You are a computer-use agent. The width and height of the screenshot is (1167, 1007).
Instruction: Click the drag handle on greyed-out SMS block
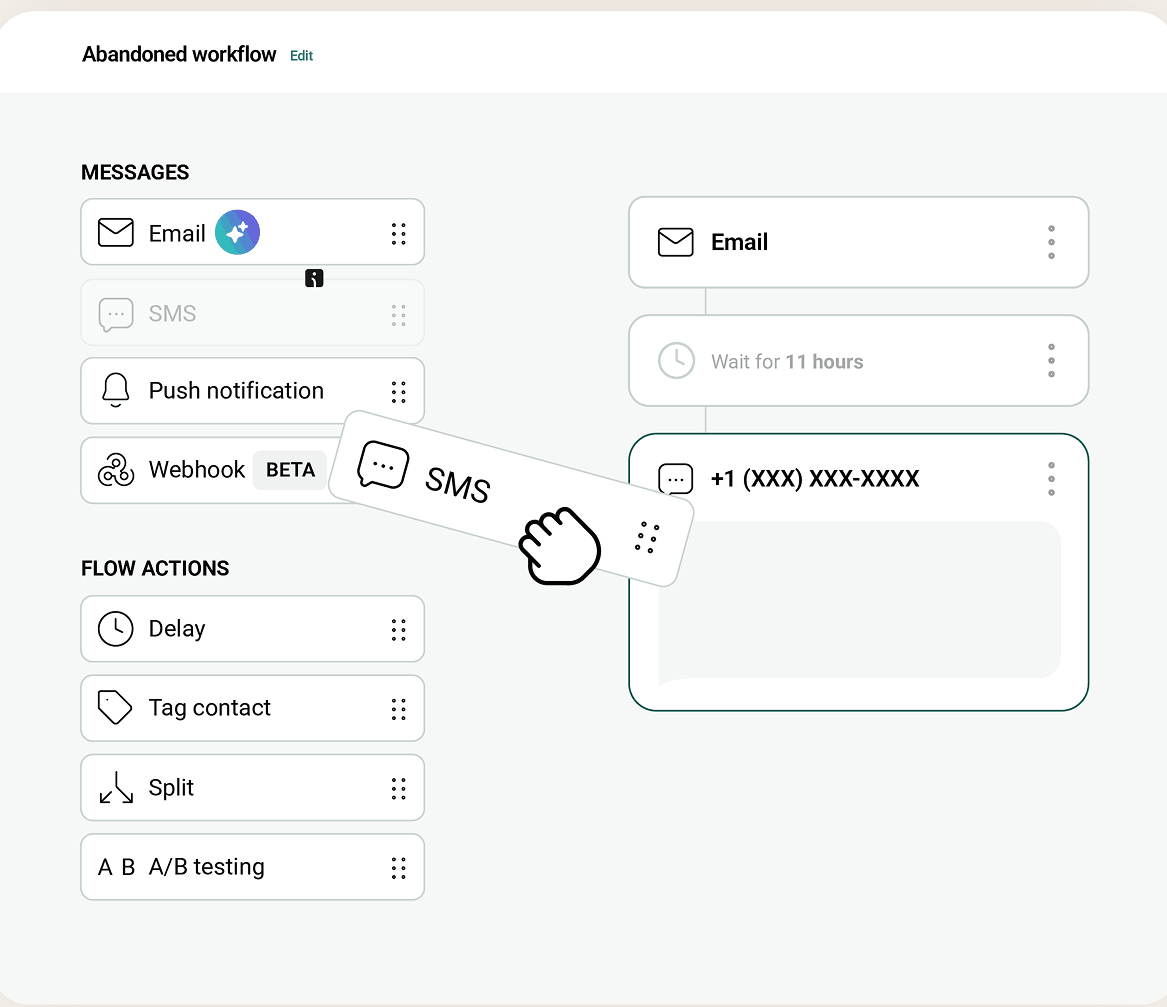click(x=399, y=315)
